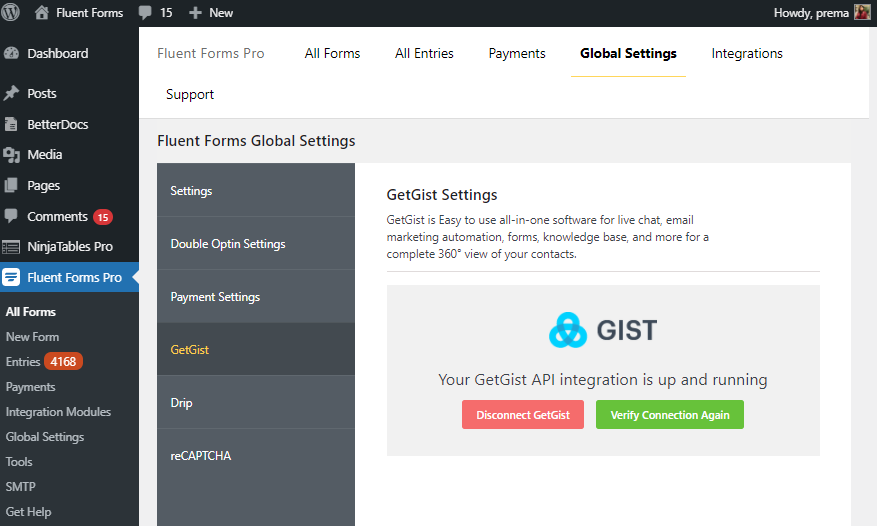The image size is (877, 526).
Task: Click the Posts pushpin icon
Action: [11, 93]
